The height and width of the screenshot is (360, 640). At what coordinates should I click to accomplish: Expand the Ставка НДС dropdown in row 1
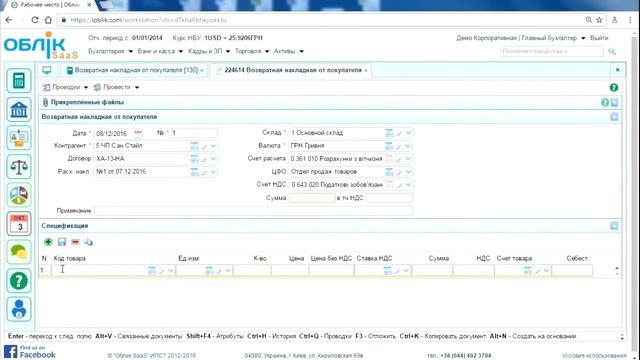pyautogui.click(x=406, y=270)
